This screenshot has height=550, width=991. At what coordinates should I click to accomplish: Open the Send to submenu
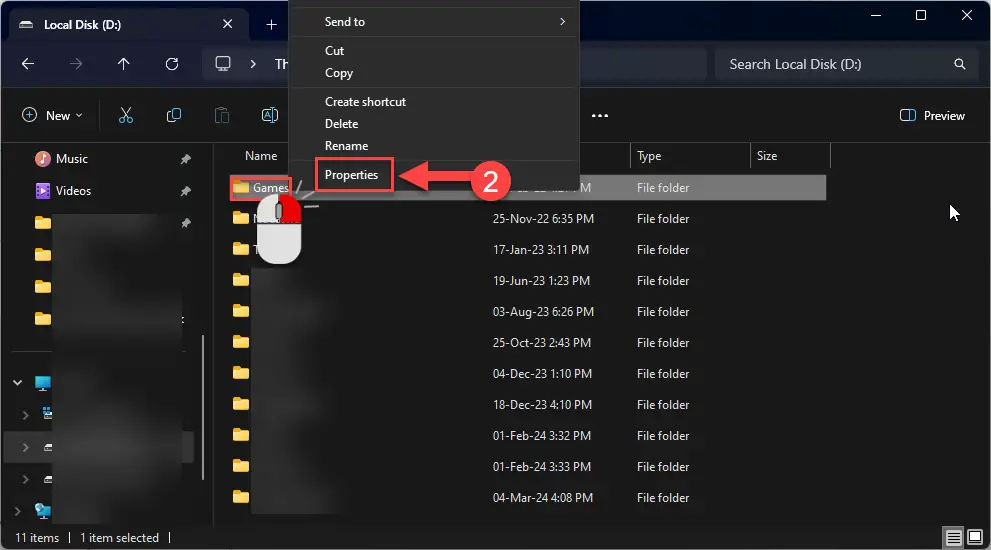(434, 21)
